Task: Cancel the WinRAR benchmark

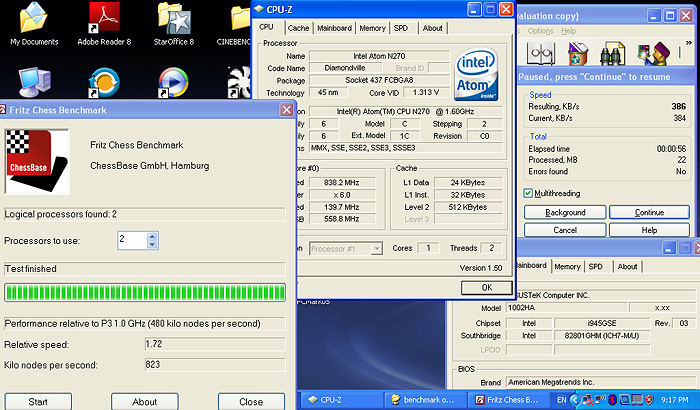Action: click(565, 230)
